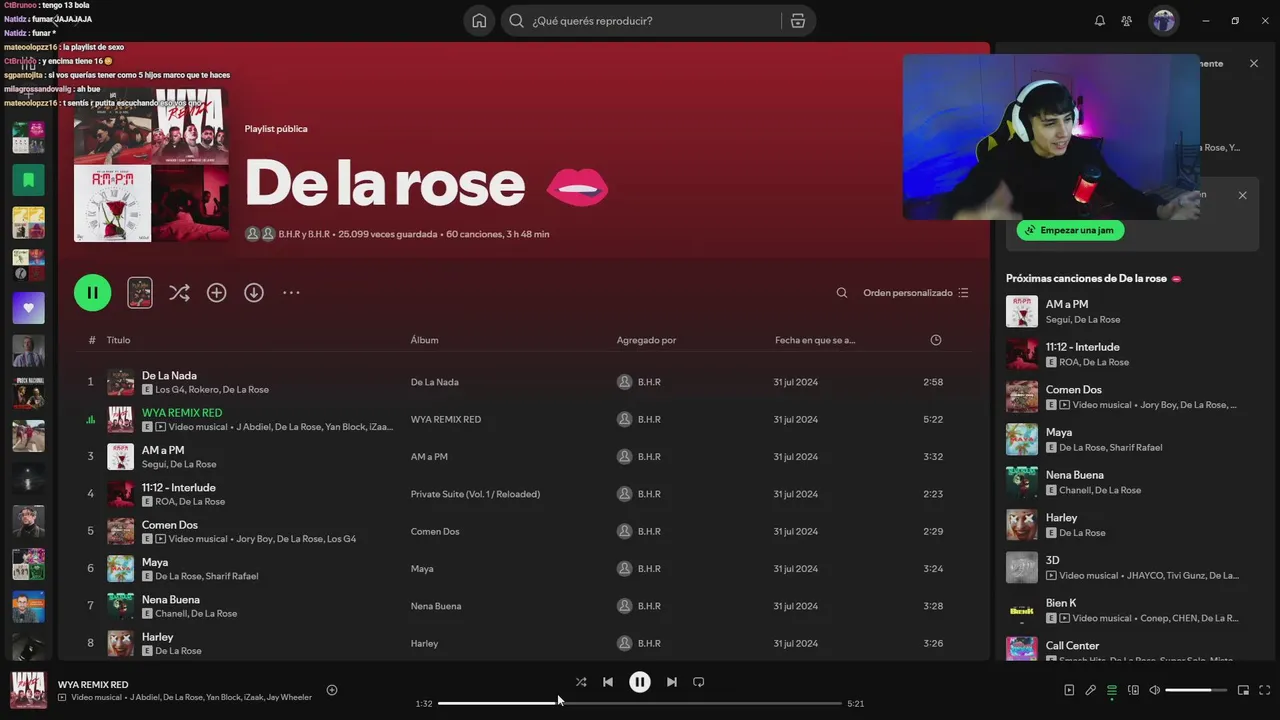
Task: Dismiss the jam card with its X
Action: [1242, 195]
